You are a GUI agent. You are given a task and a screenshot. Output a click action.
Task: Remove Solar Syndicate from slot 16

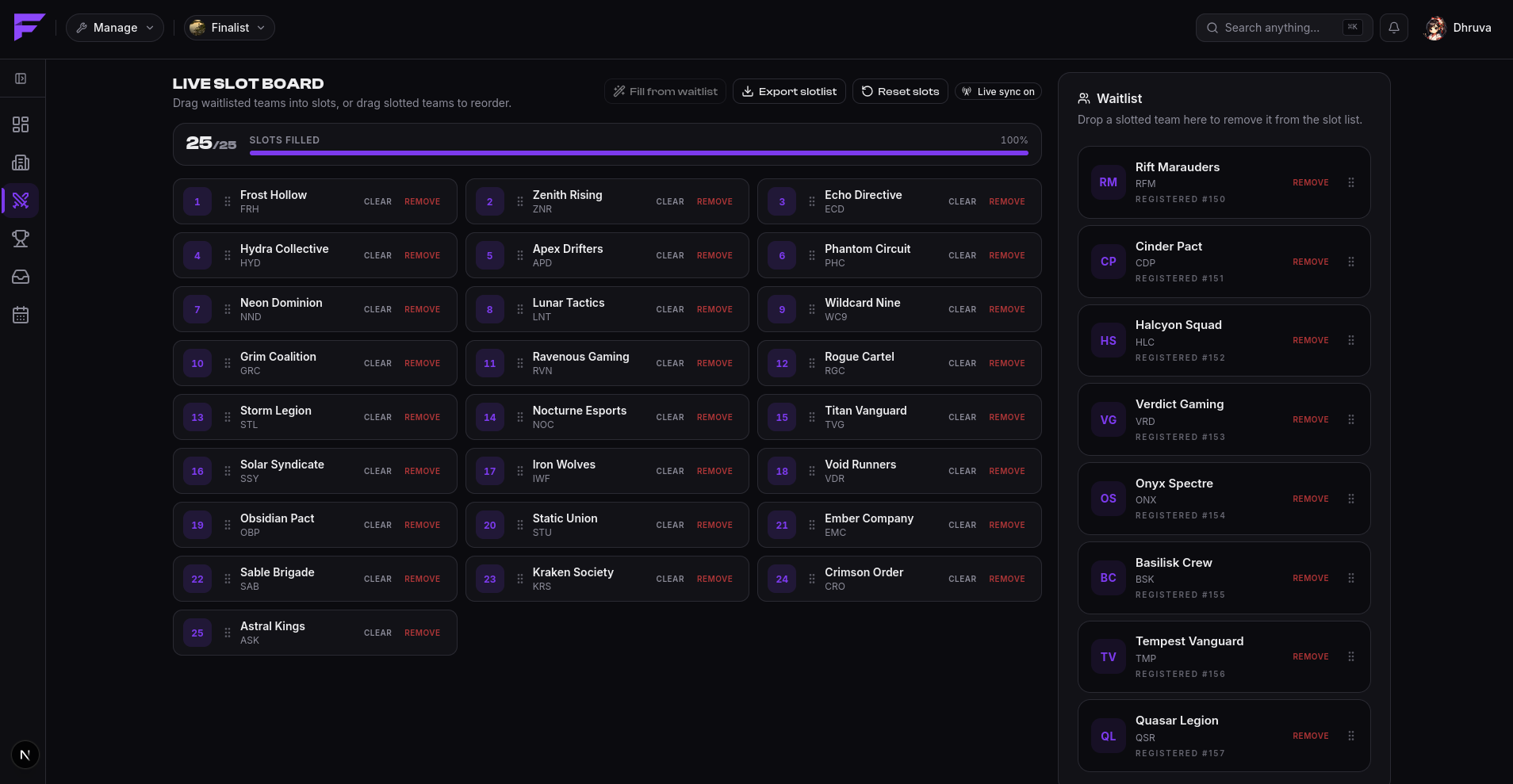pos(422,471)
